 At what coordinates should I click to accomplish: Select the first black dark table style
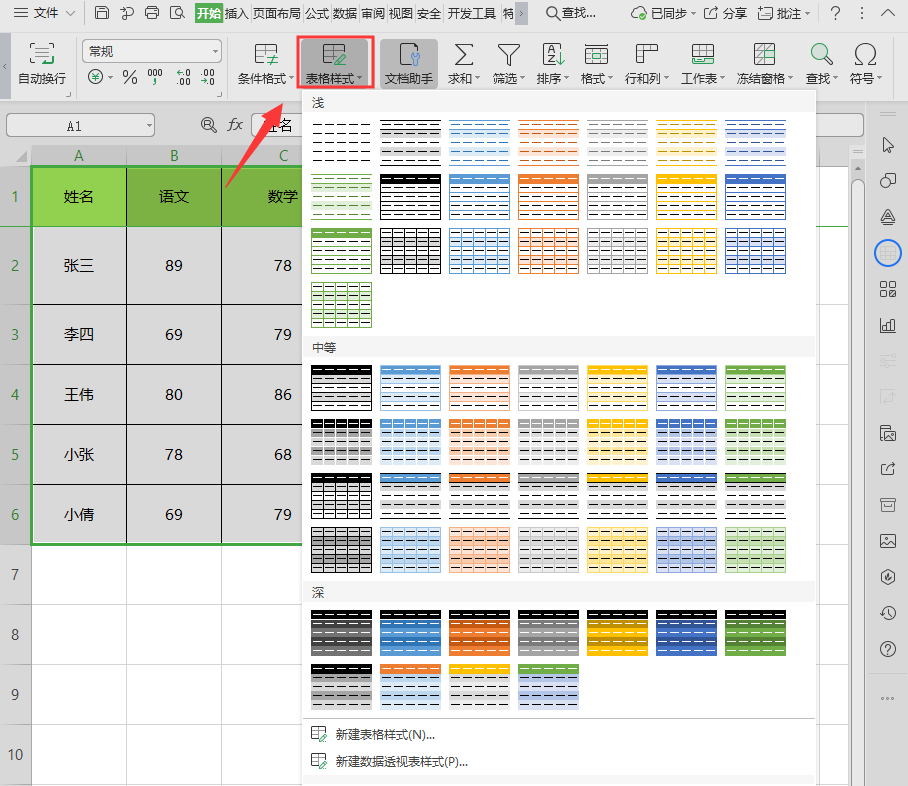point(341,632)
